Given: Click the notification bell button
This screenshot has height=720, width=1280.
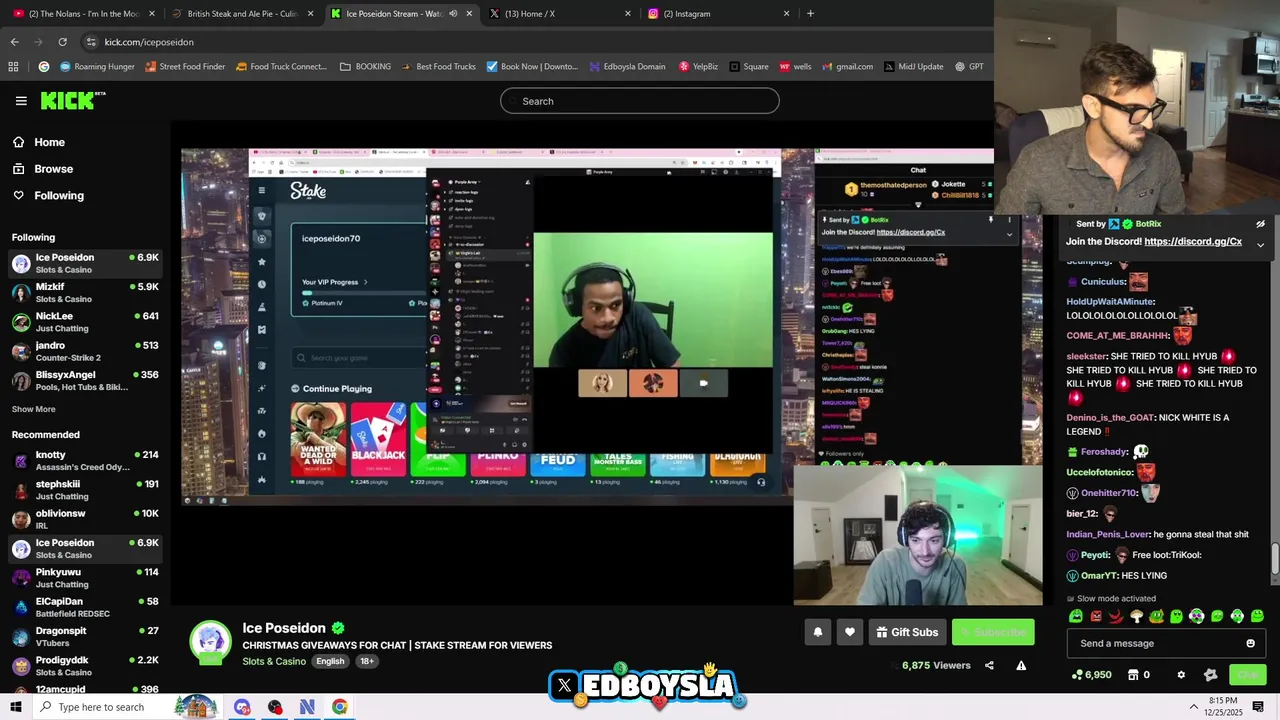Looking at the screenshot, I should [818, 632].
